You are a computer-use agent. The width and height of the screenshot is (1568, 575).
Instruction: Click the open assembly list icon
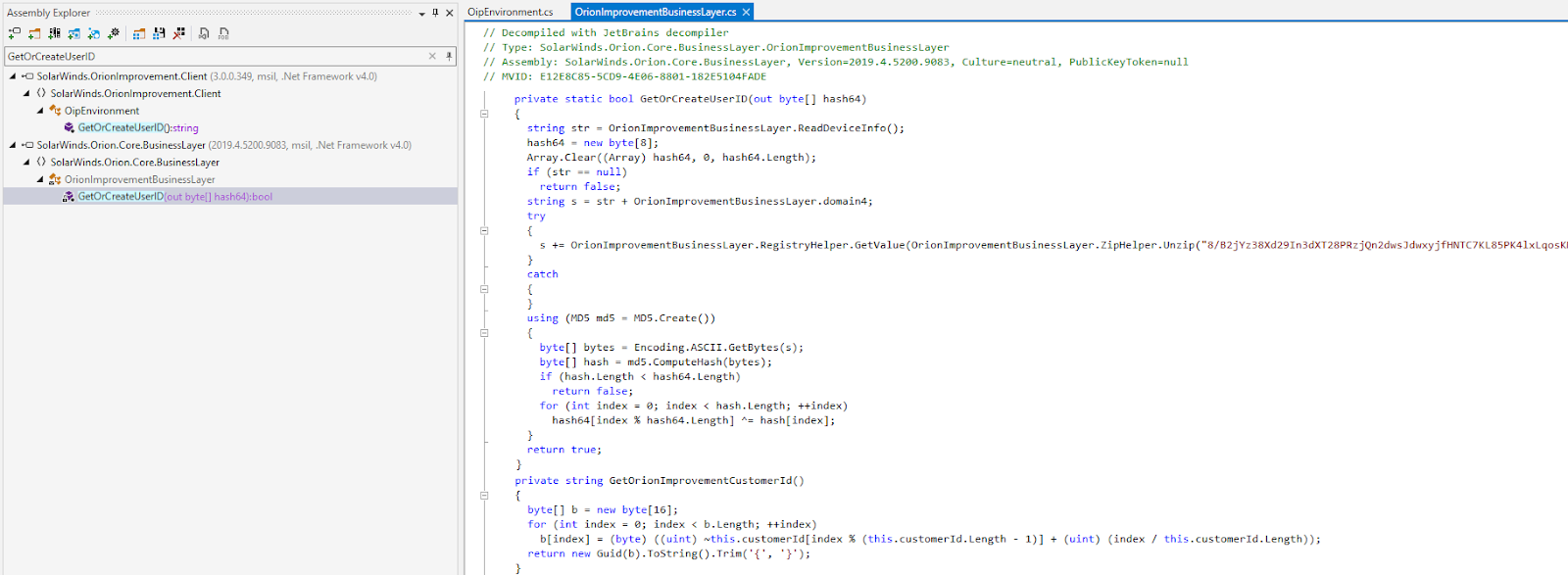(139, 33)
